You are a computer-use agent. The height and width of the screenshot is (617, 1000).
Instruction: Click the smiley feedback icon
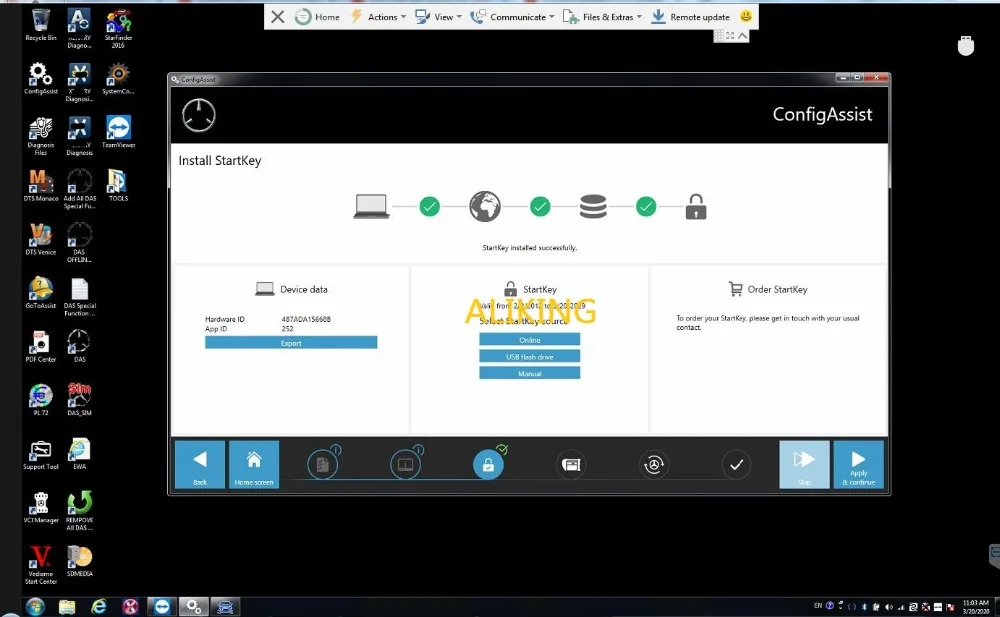coord(746,16)
